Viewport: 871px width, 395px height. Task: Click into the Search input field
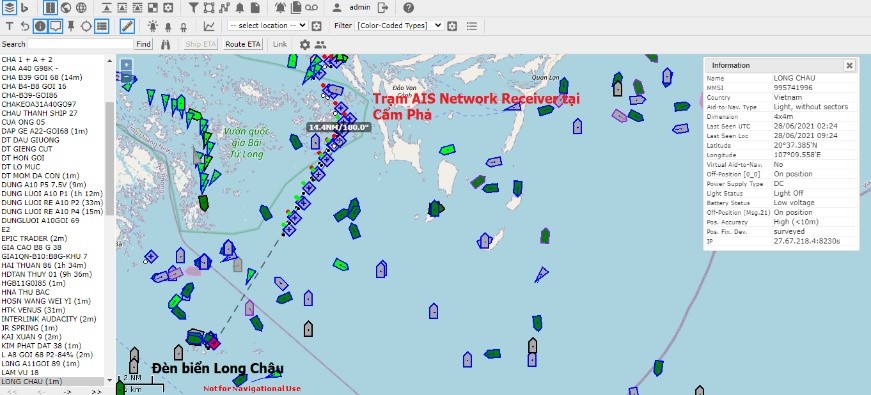click(81, 44)
